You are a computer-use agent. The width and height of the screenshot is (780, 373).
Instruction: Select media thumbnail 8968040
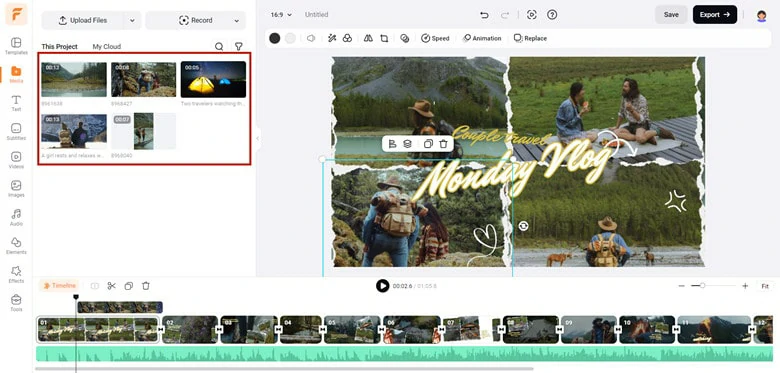coord(143,131)
